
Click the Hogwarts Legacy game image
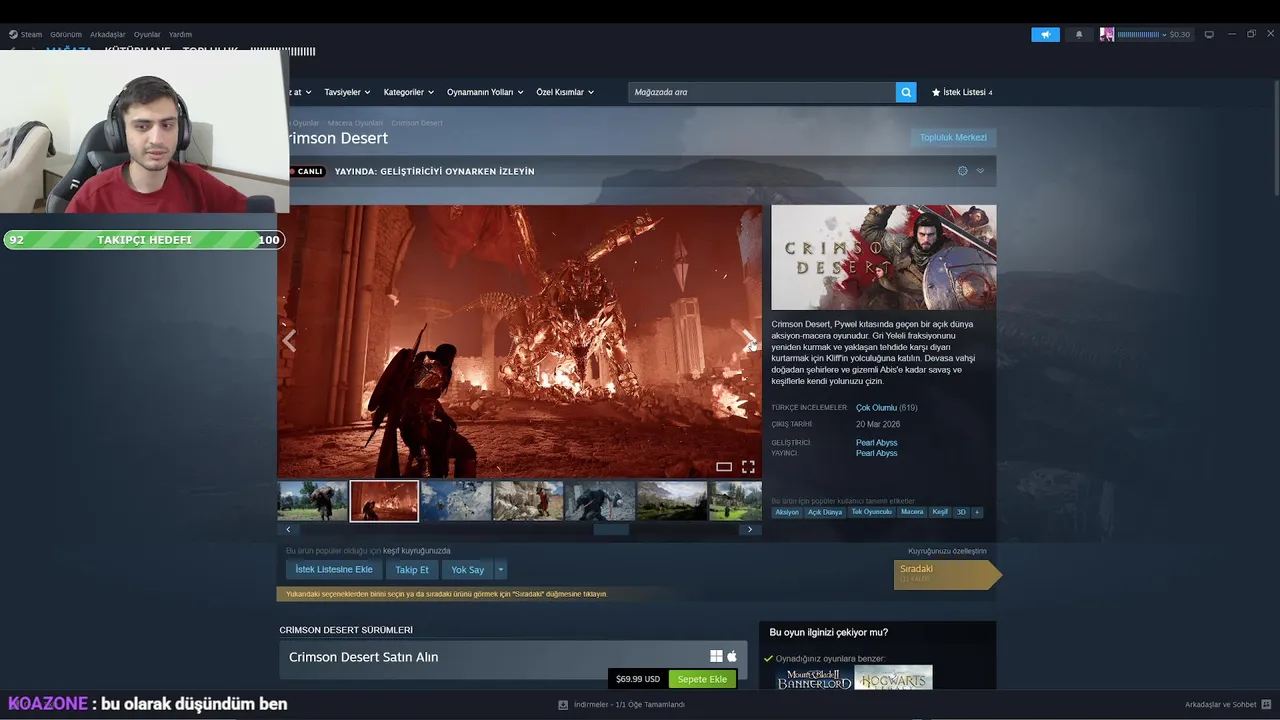(894, 678)
